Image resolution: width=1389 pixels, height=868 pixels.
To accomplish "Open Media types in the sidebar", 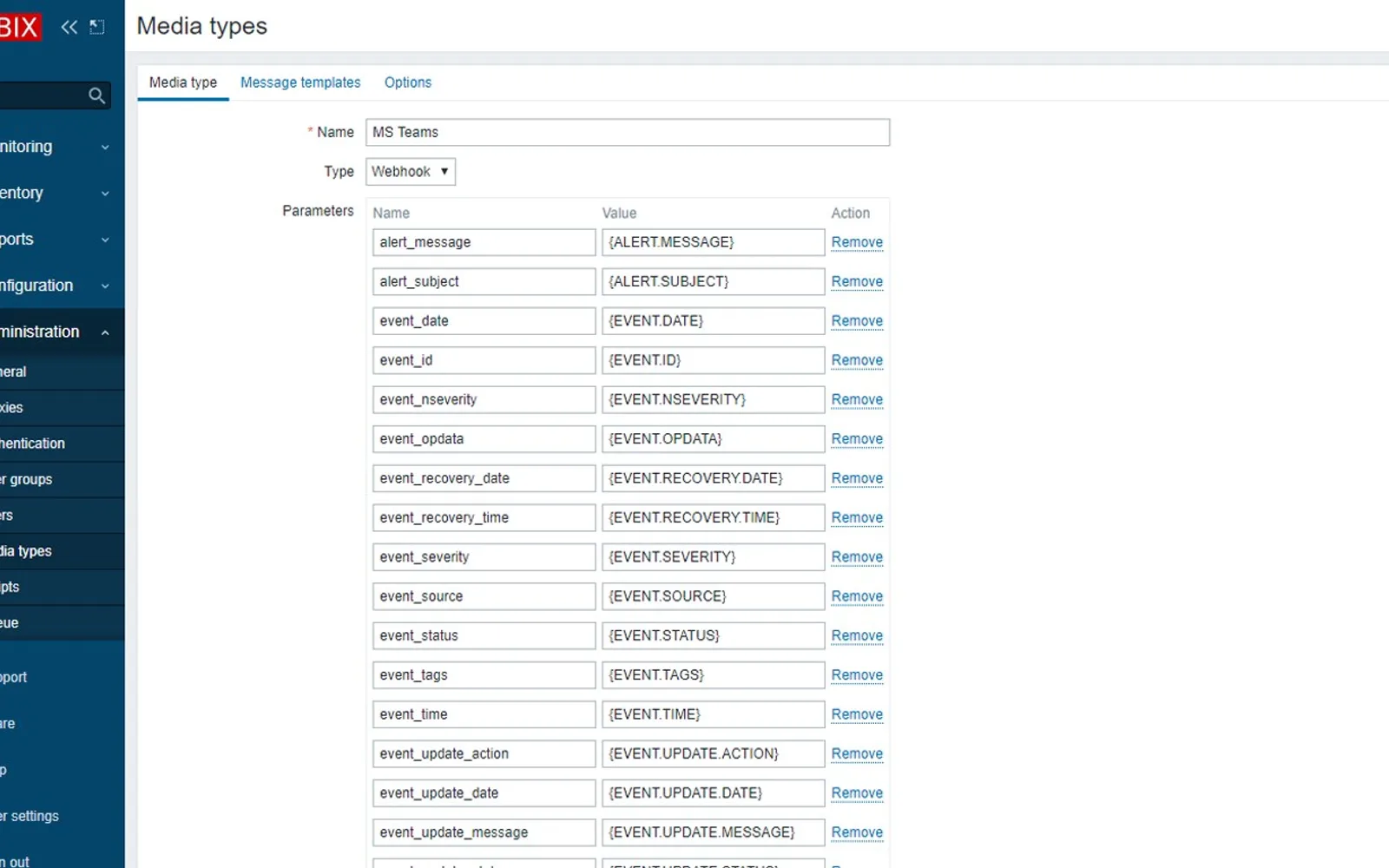I will [61, 551].
